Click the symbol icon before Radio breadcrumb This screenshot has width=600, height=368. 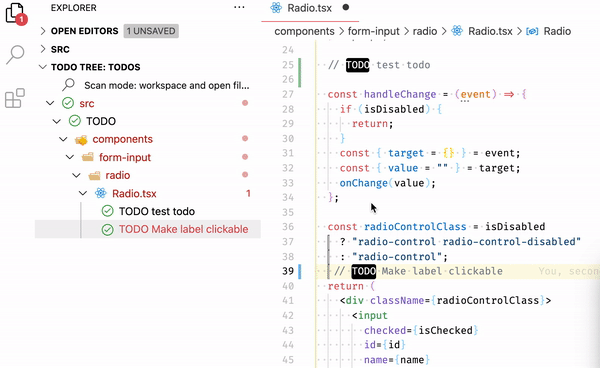(532, 31)
